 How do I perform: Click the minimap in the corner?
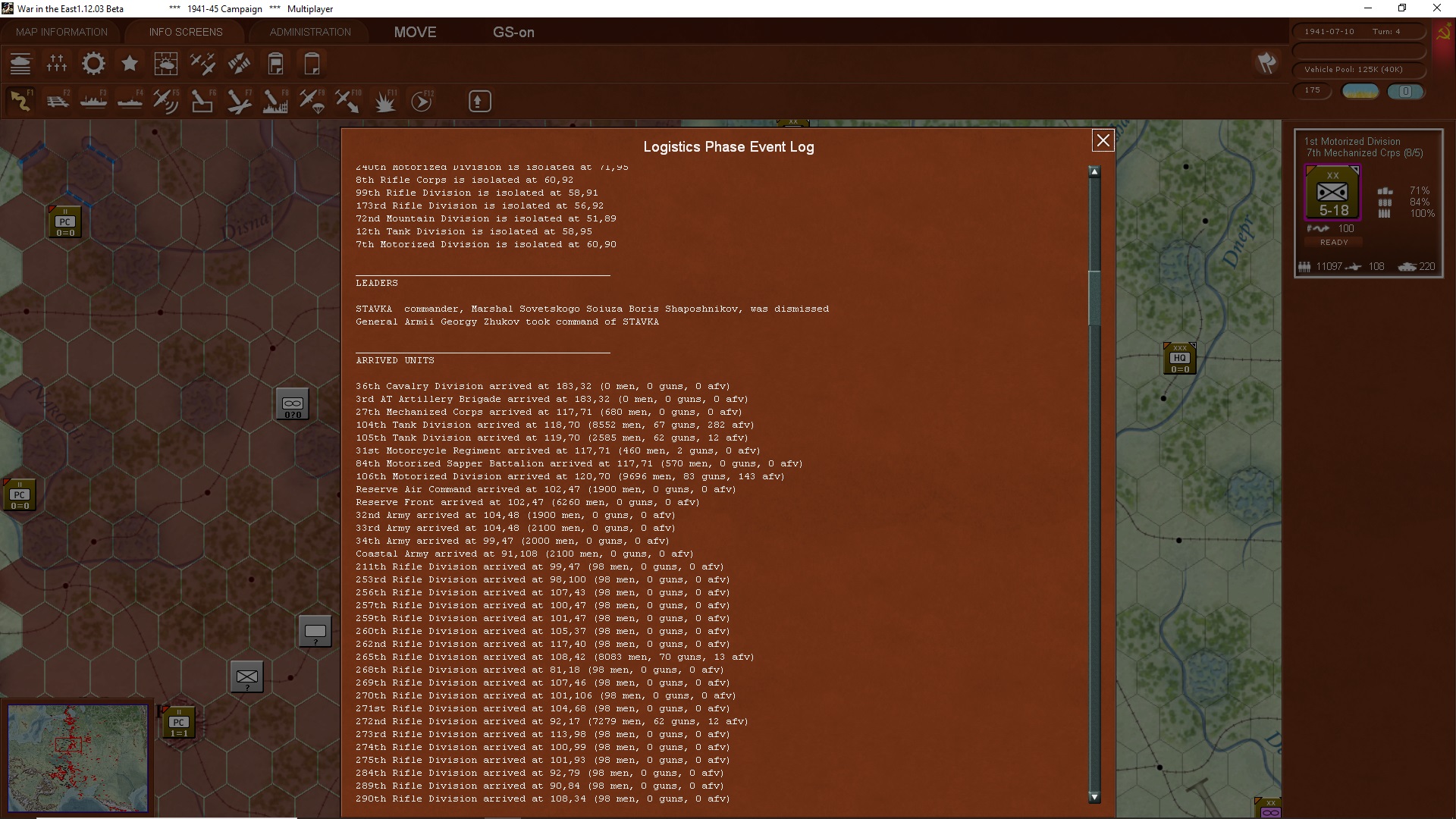(77, 758)
